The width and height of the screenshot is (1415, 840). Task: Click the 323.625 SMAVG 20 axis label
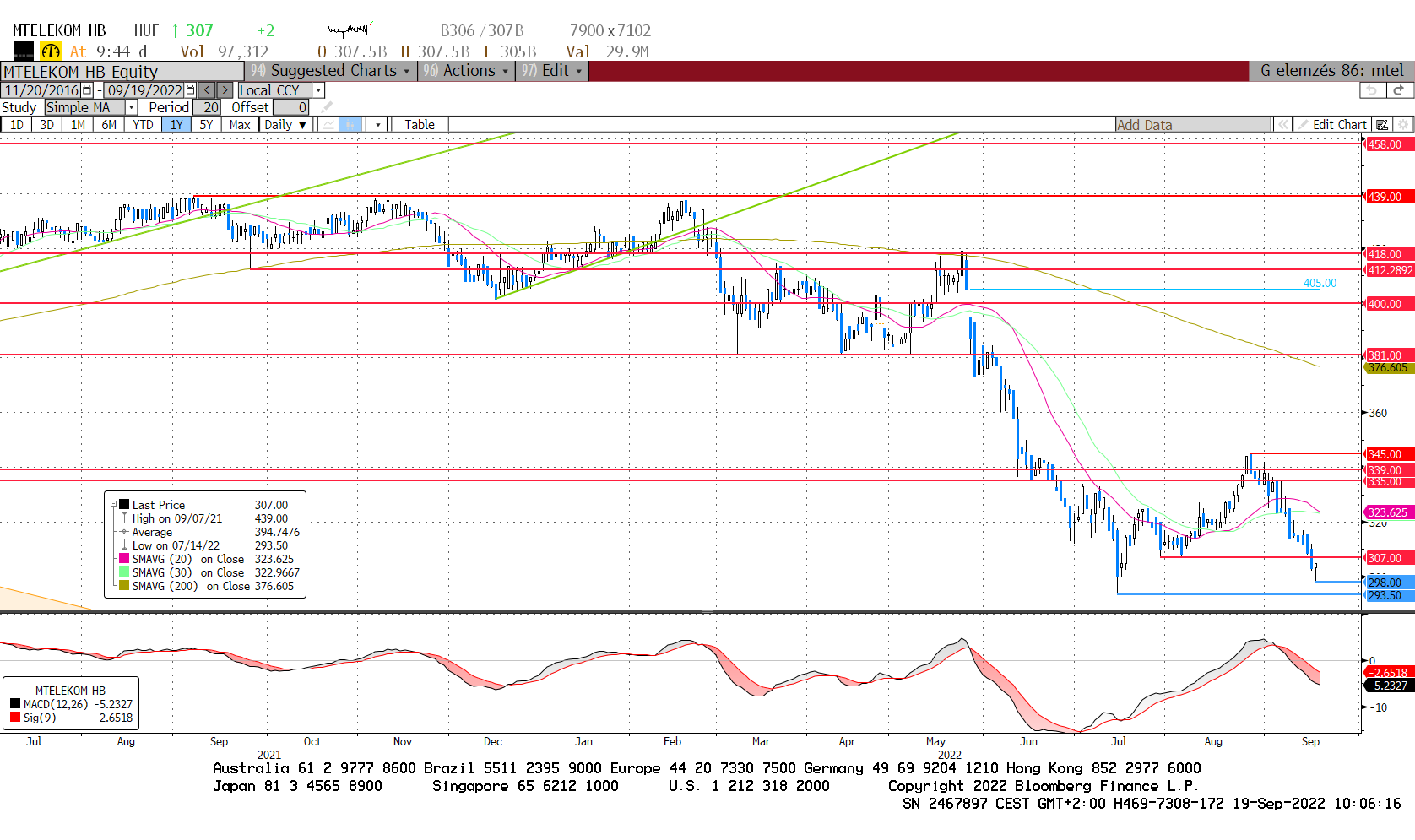coord(1389,512)
